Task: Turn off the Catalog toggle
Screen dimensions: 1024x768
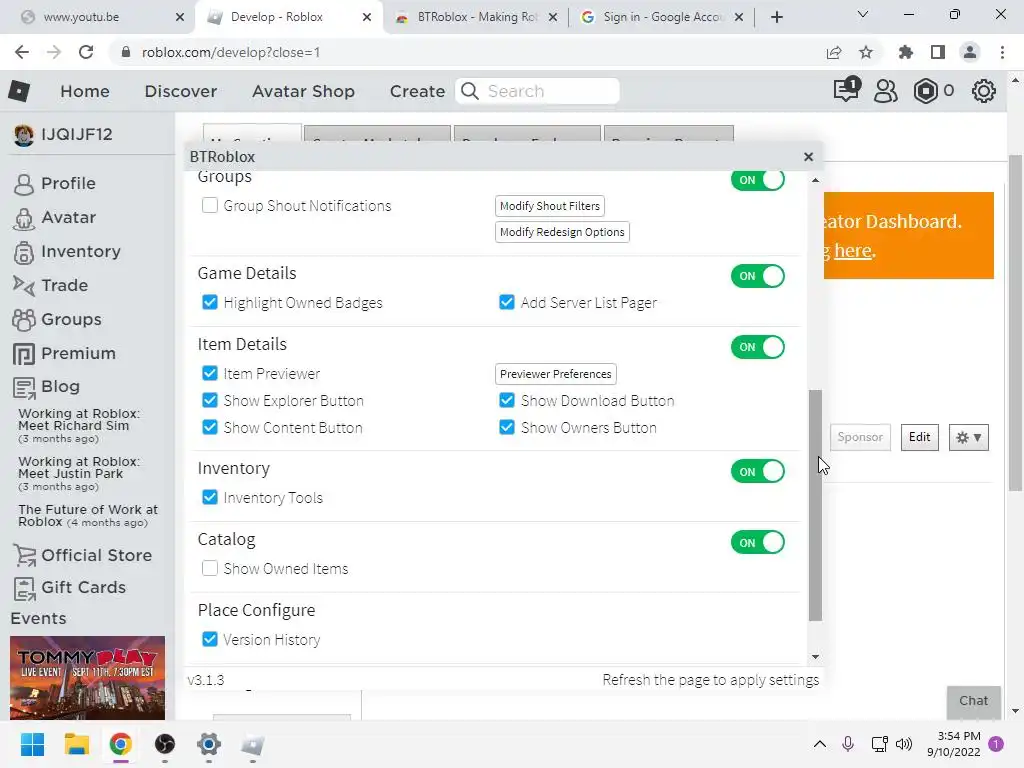Action: click(758, 543)
